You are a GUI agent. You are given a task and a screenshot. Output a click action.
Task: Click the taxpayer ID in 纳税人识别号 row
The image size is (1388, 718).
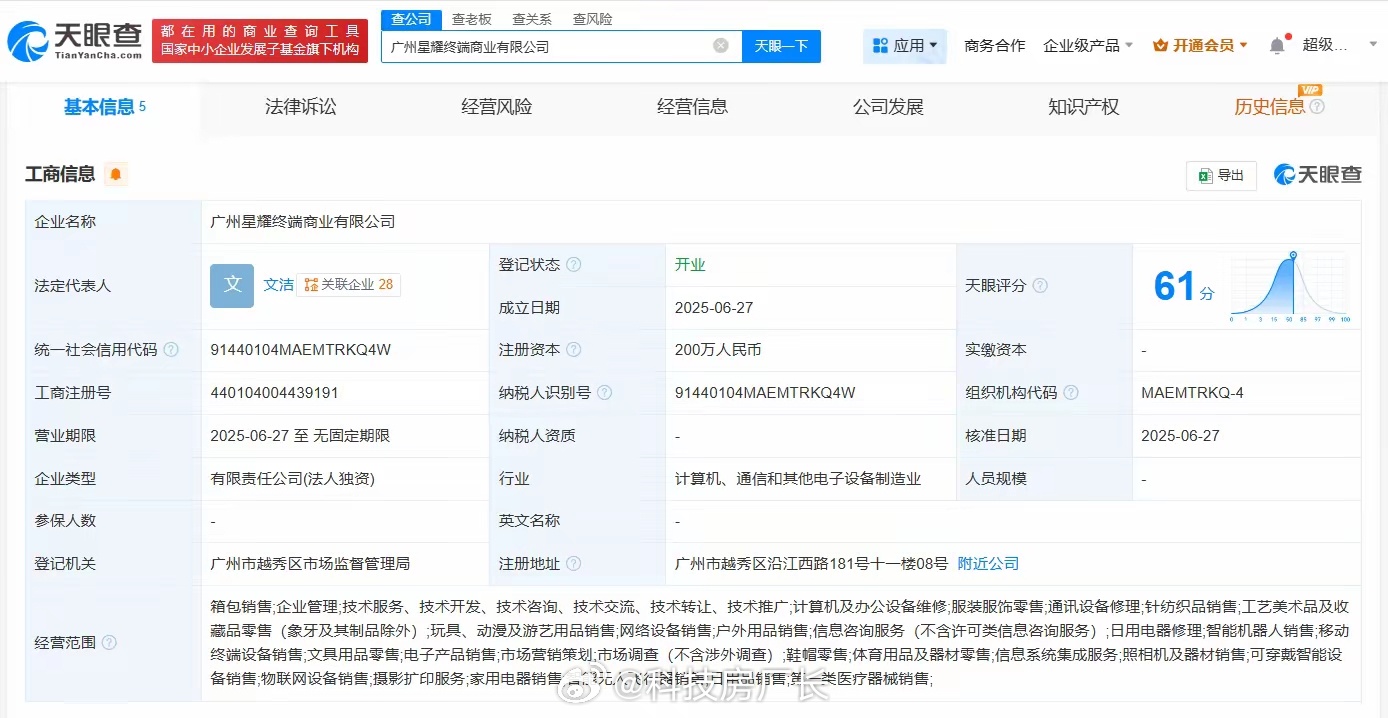pos(765,393)
